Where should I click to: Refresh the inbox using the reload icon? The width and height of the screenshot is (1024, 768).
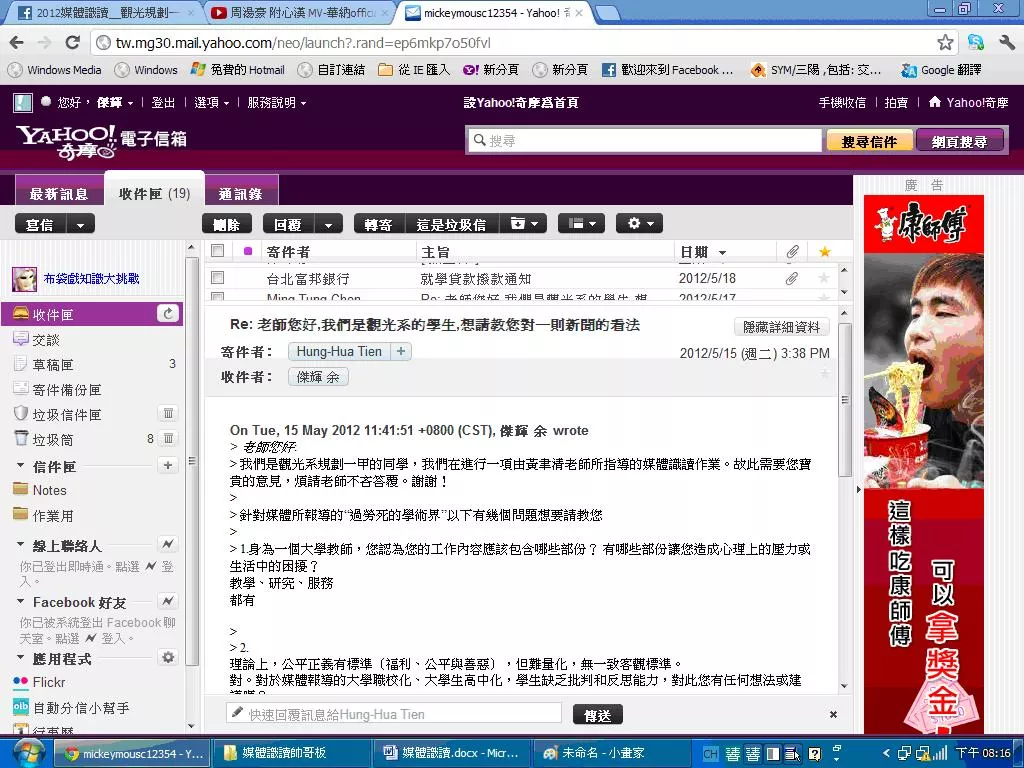[168, 314]
